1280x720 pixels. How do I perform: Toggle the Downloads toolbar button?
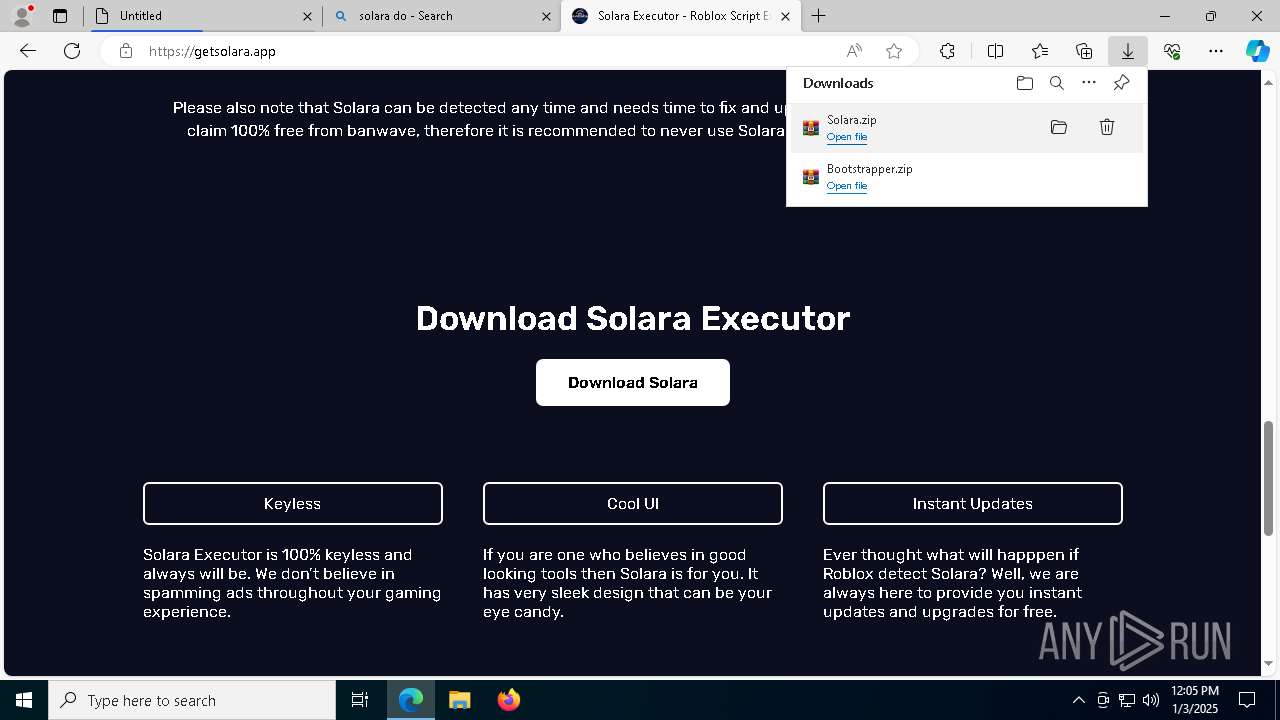[x=1128, y=51]
